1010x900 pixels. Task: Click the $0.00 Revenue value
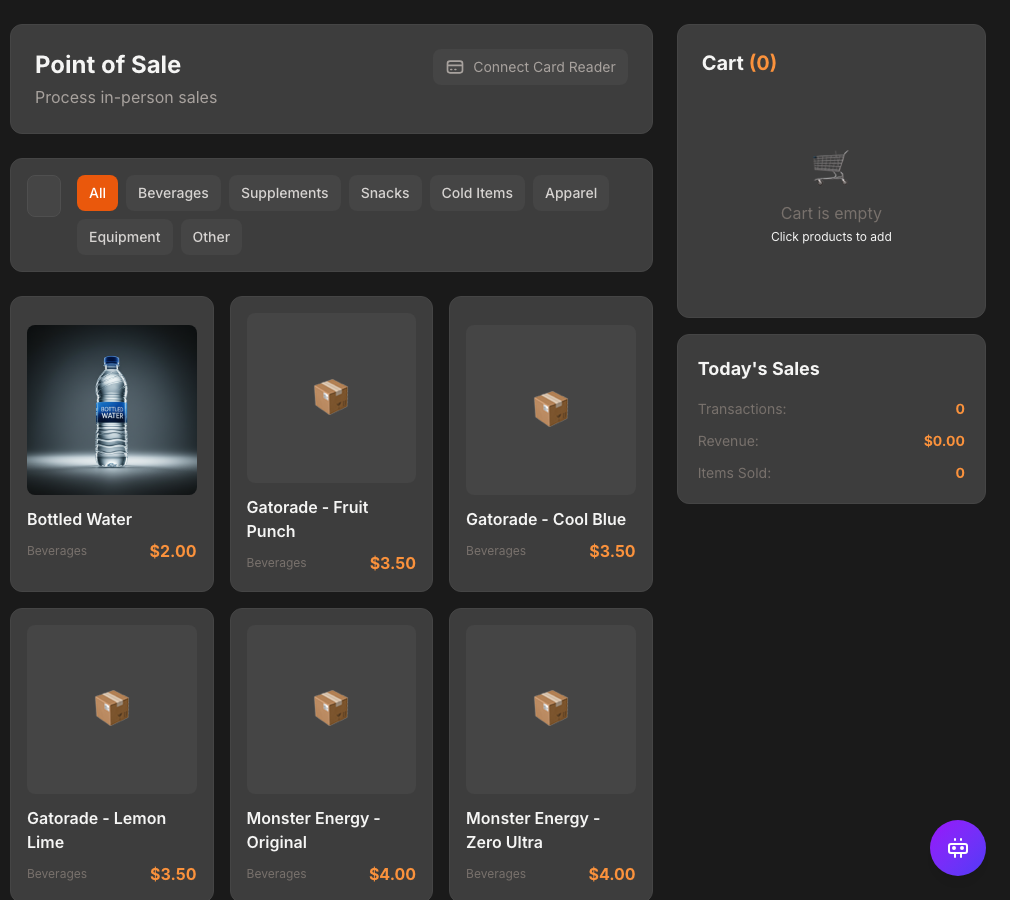point(944,441)
